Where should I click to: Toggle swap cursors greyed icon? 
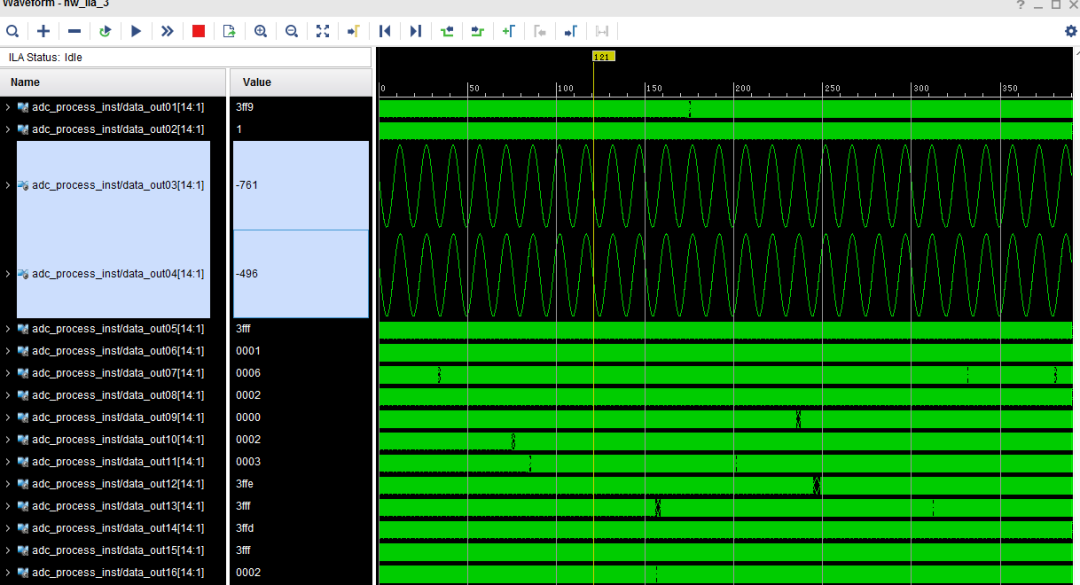click(x=601, y=31)
